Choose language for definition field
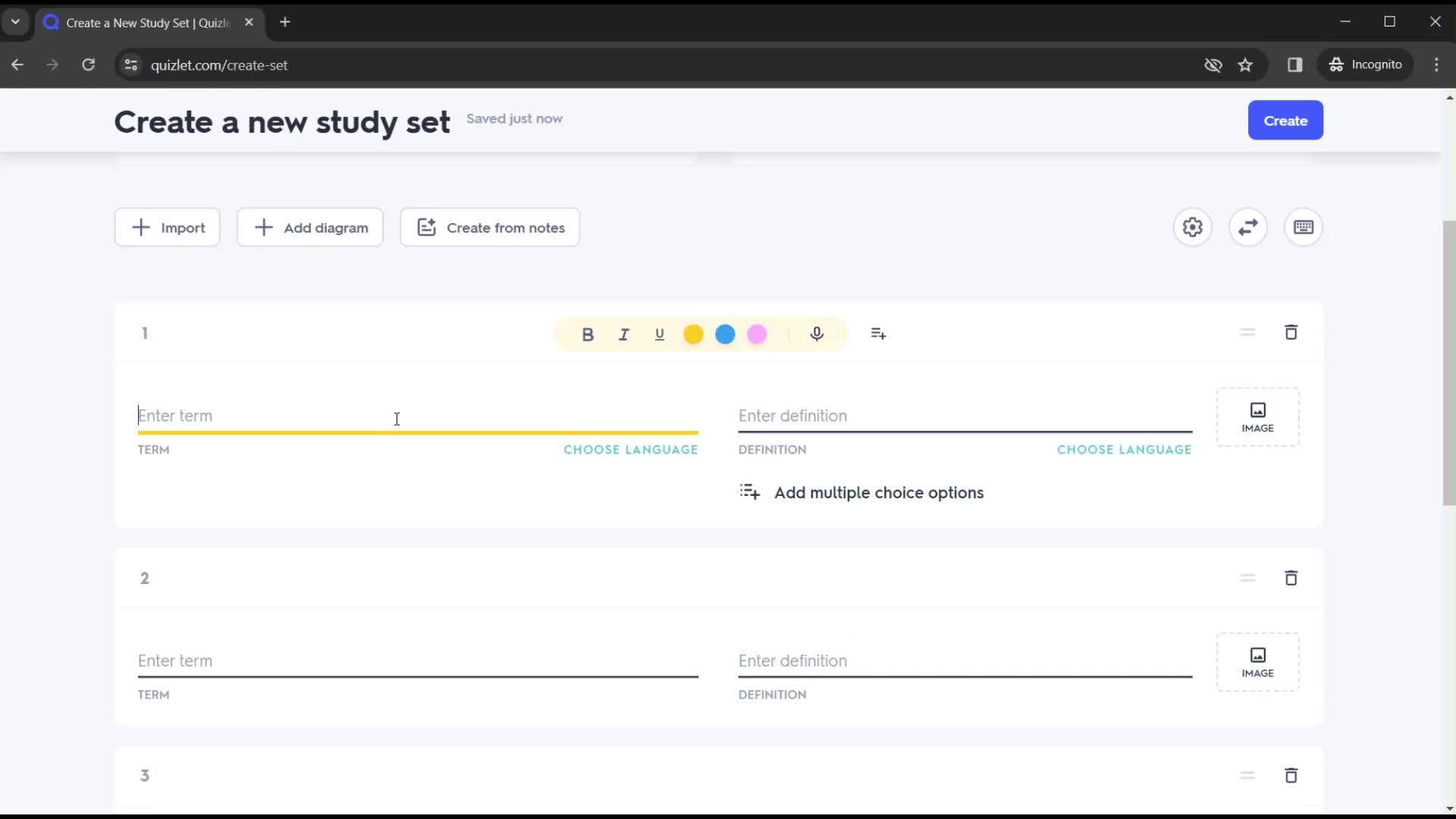The width and height of the screenshot is (1456, 819). point(1124,449)
